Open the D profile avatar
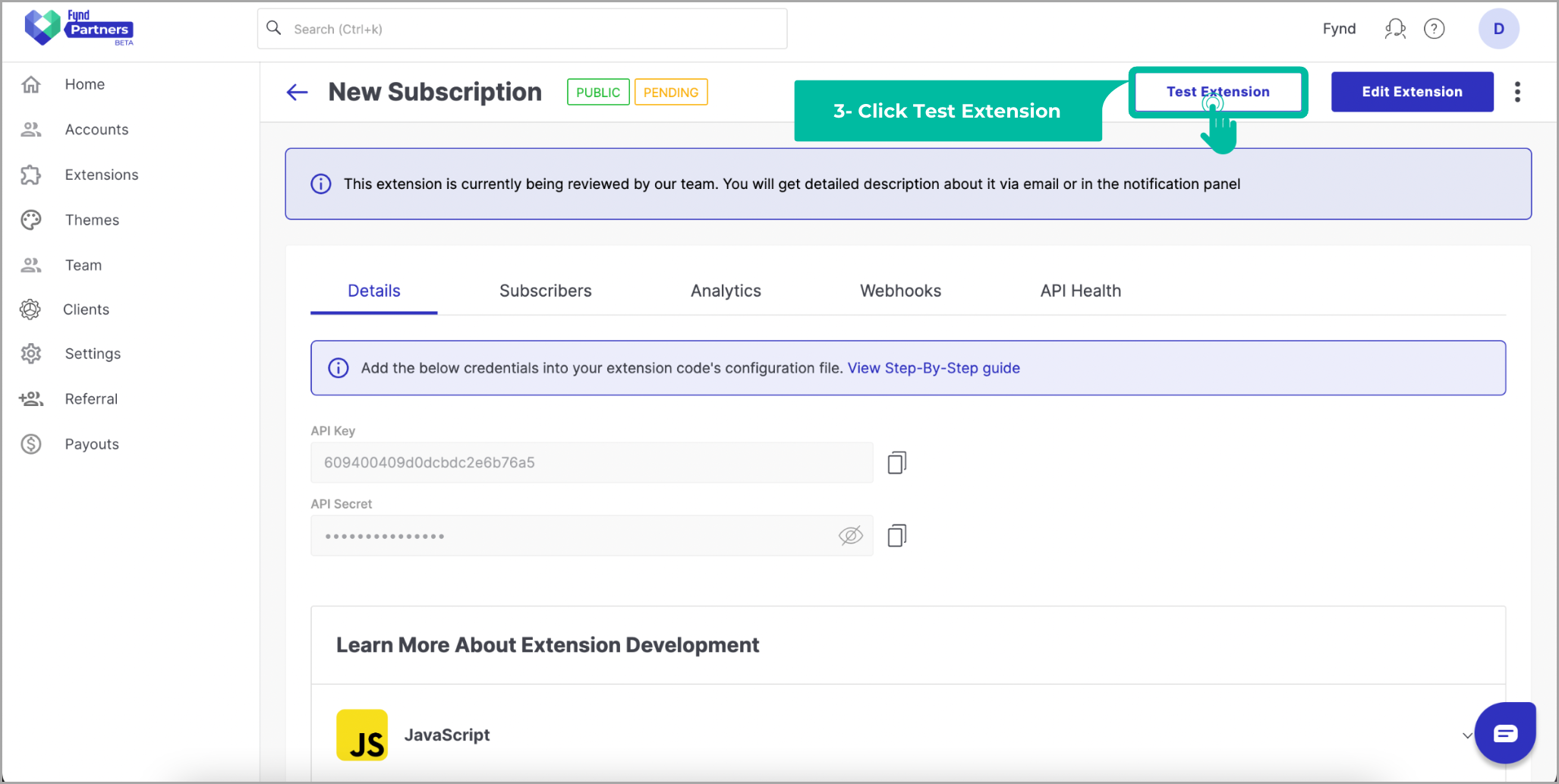The height and width of the screenshot is (784, 1559). (1498, 29)
